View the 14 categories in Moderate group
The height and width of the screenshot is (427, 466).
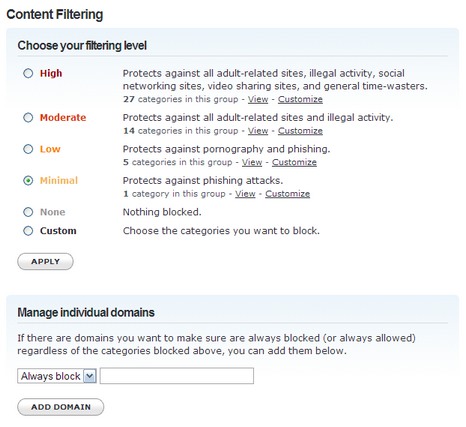(258, 131)
